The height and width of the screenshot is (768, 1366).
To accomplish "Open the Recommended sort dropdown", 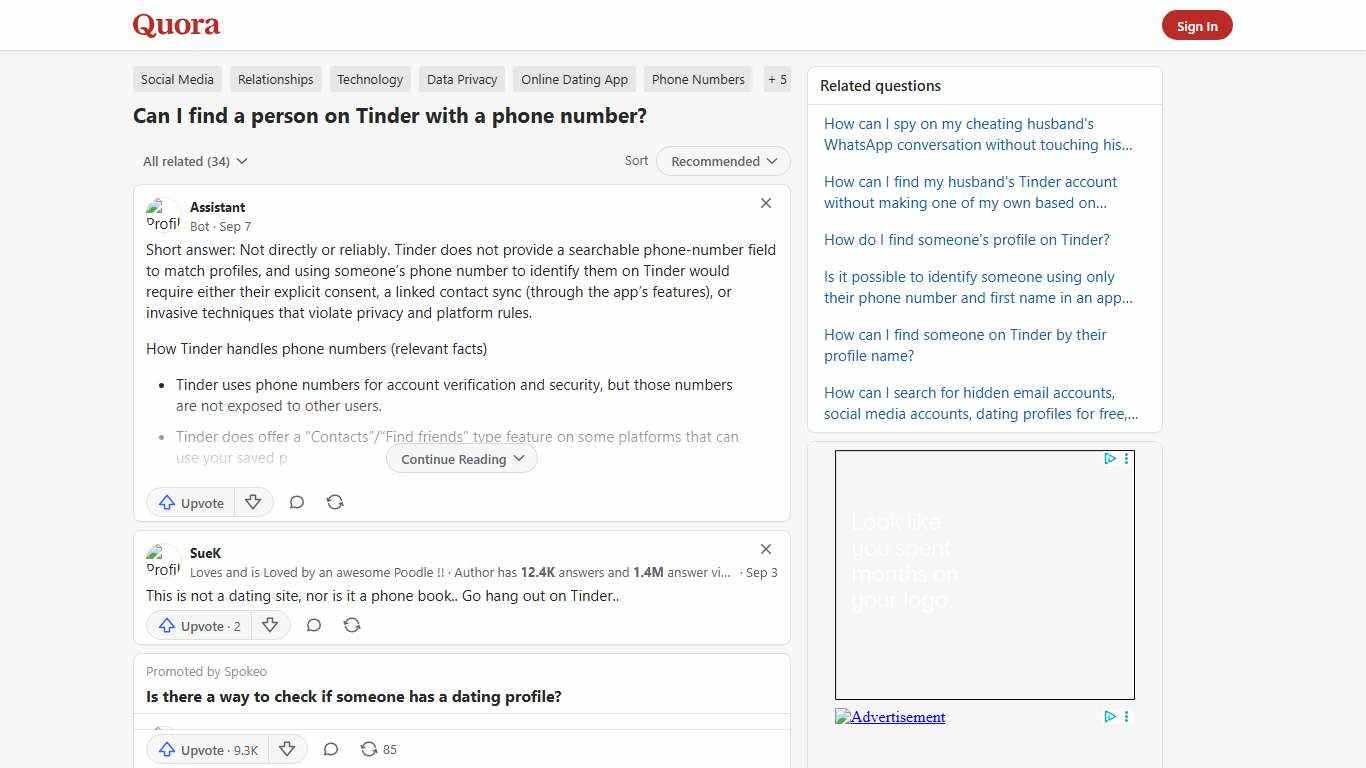I will (x=722, y=161).
